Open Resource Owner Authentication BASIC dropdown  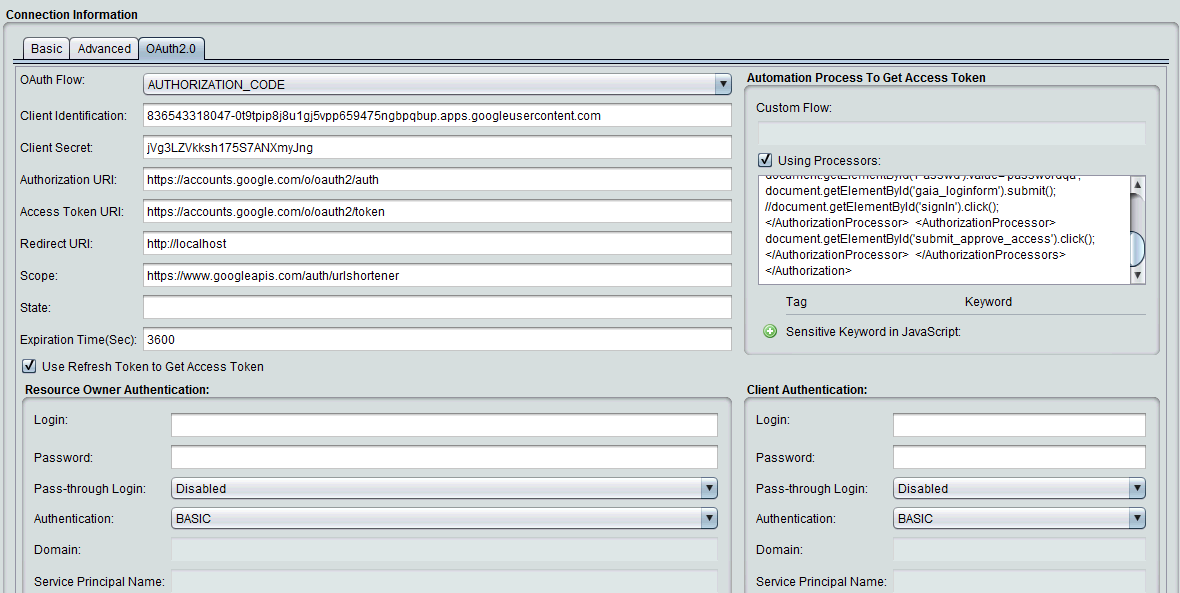[x=709, y=518]
